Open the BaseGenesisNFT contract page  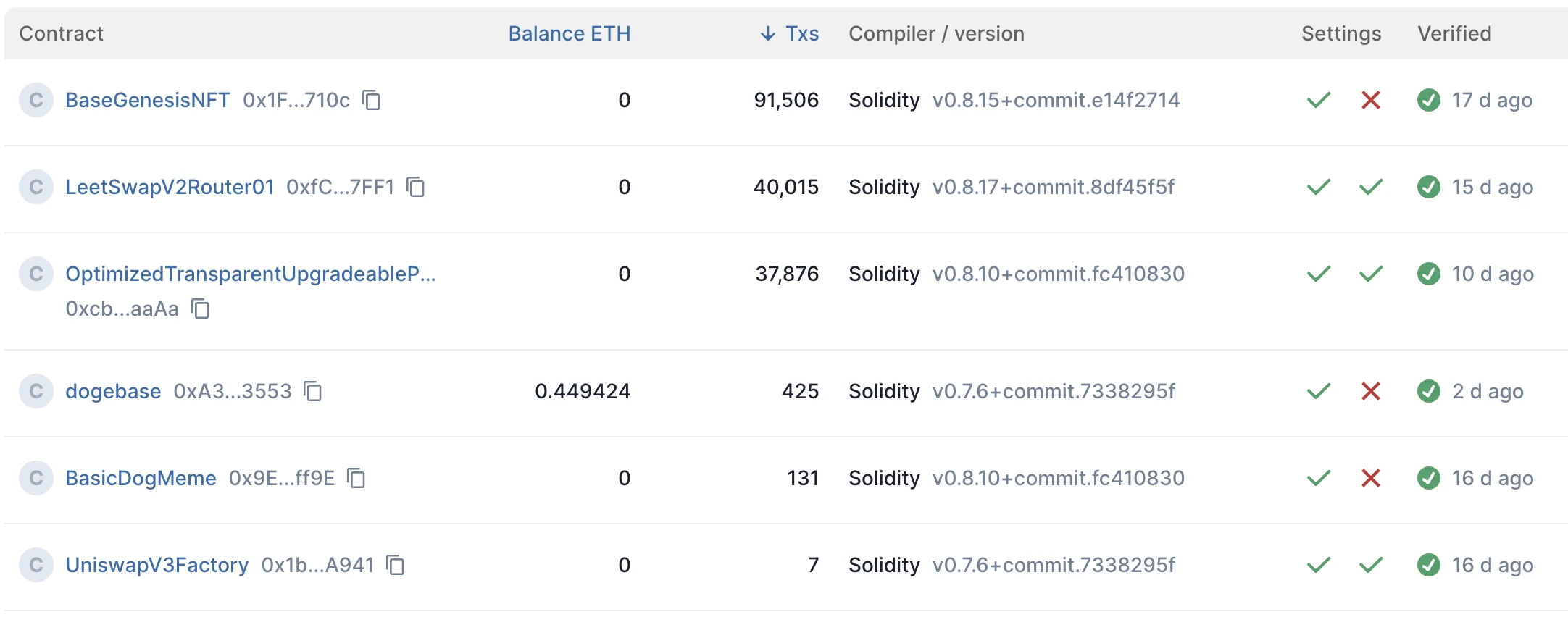148,100
